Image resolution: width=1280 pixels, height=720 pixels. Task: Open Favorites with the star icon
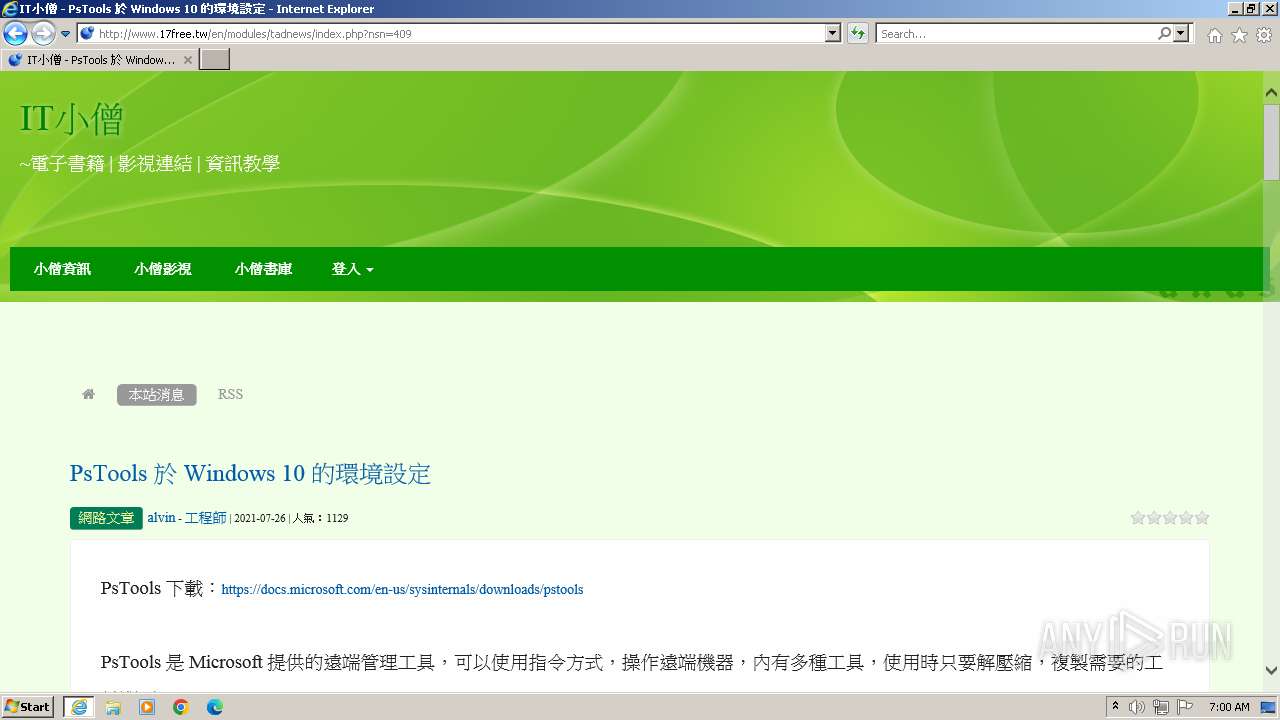tap(1239, 35)
